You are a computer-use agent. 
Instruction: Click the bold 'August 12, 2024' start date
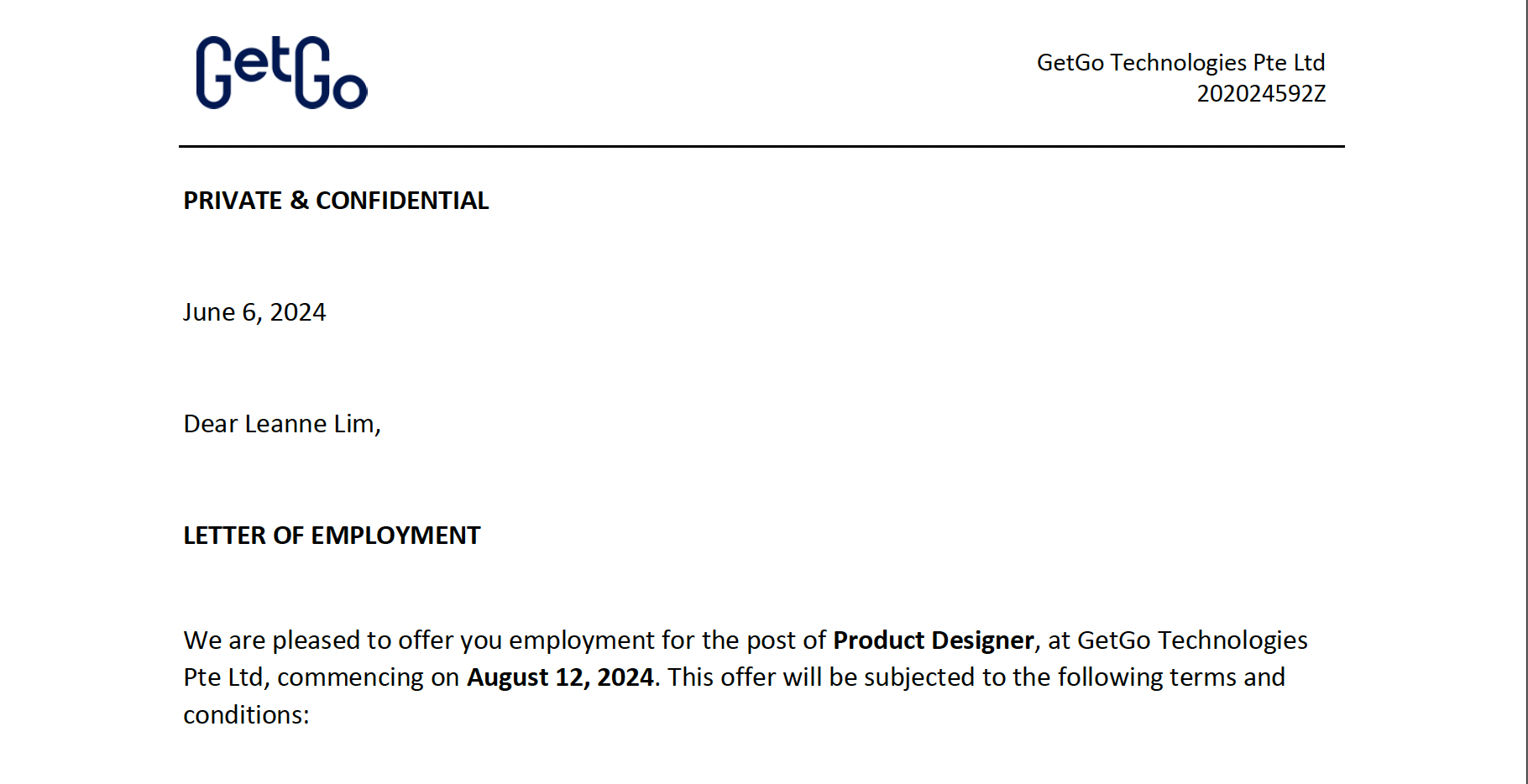coord(560,677)
